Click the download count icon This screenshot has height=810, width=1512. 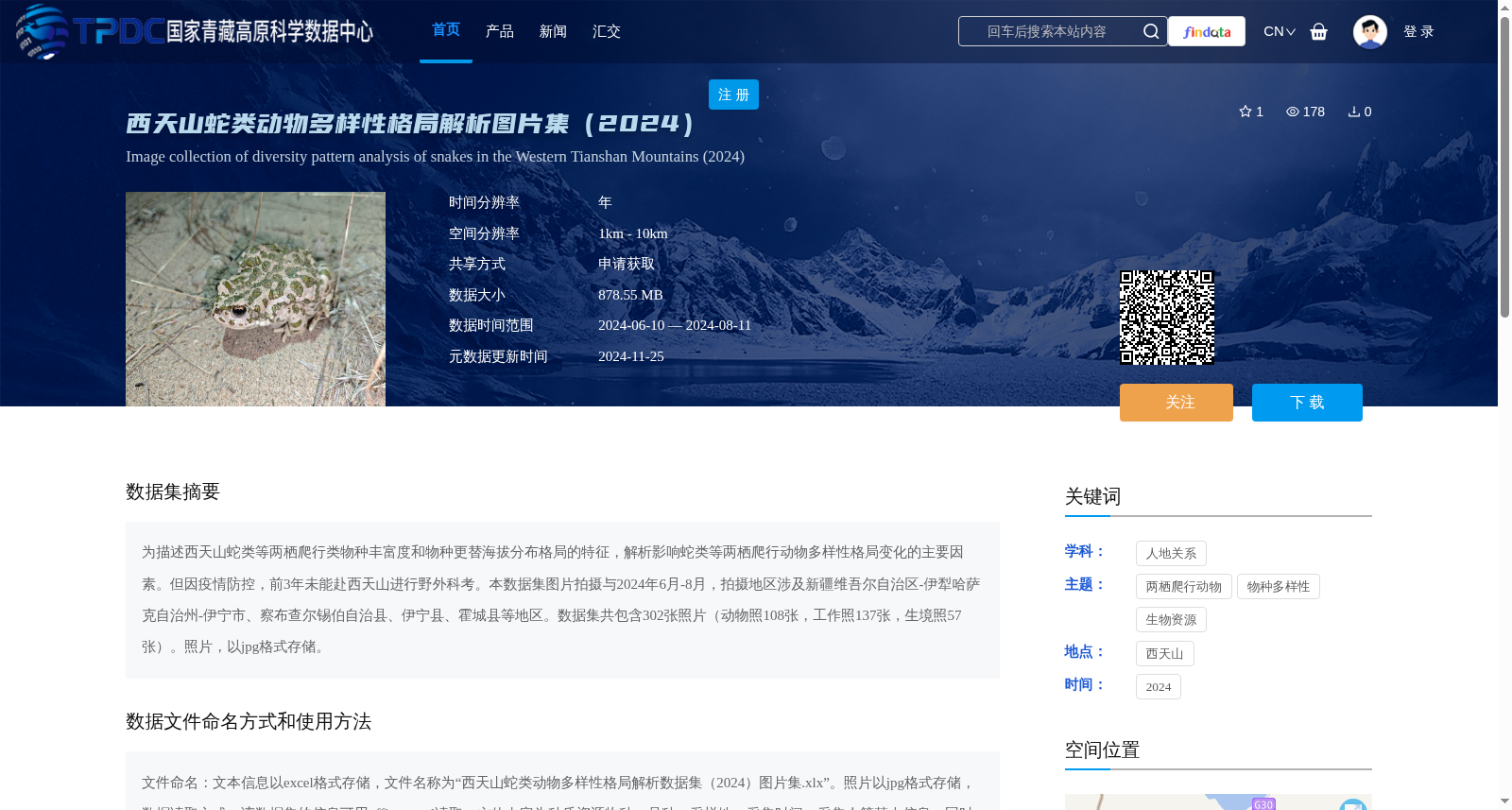(1354, 112)
